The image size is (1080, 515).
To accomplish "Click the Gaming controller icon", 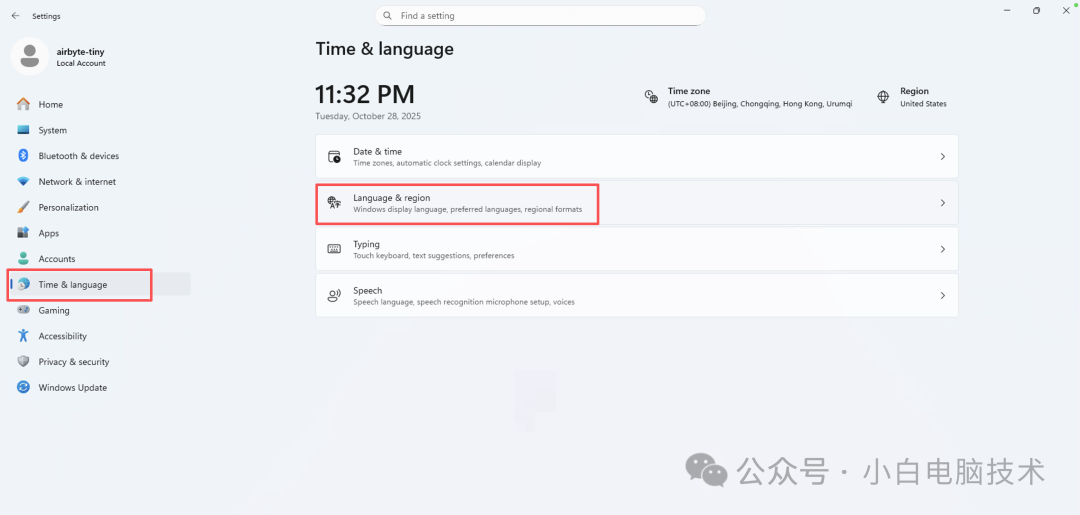I will point(23,311).
